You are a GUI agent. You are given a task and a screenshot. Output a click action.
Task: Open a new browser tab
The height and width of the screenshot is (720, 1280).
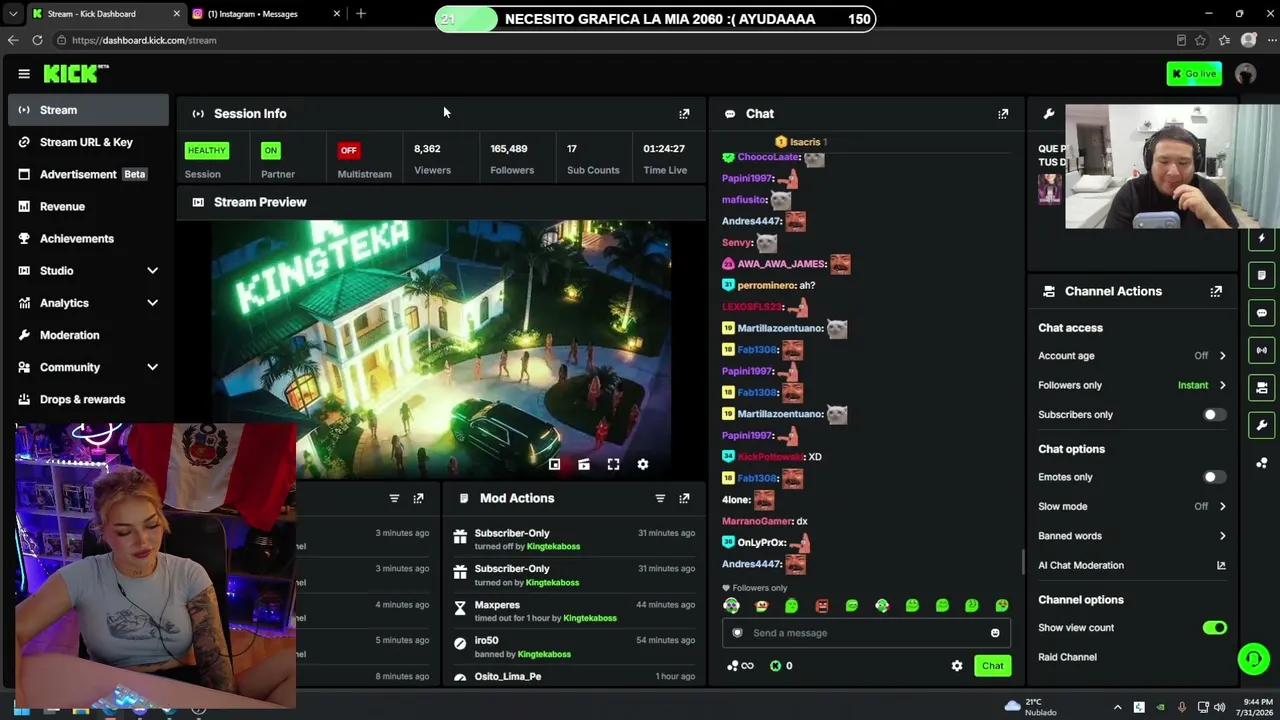[361, 14]
